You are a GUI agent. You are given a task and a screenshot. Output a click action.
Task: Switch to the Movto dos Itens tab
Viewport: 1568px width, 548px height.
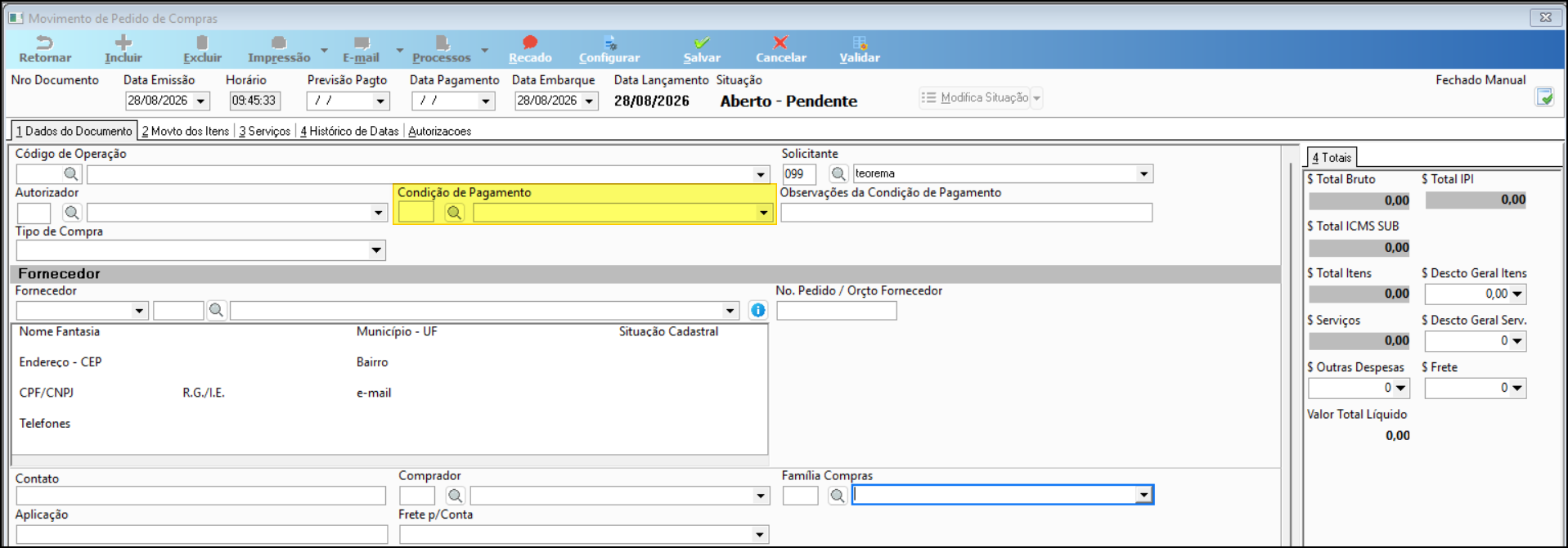point(186,131)
